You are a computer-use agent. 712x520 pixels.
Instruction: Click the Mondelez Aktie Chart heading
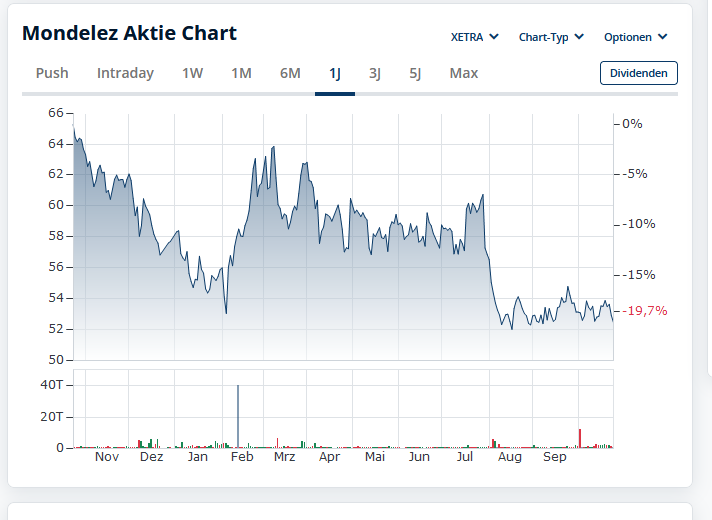(129, 33)
